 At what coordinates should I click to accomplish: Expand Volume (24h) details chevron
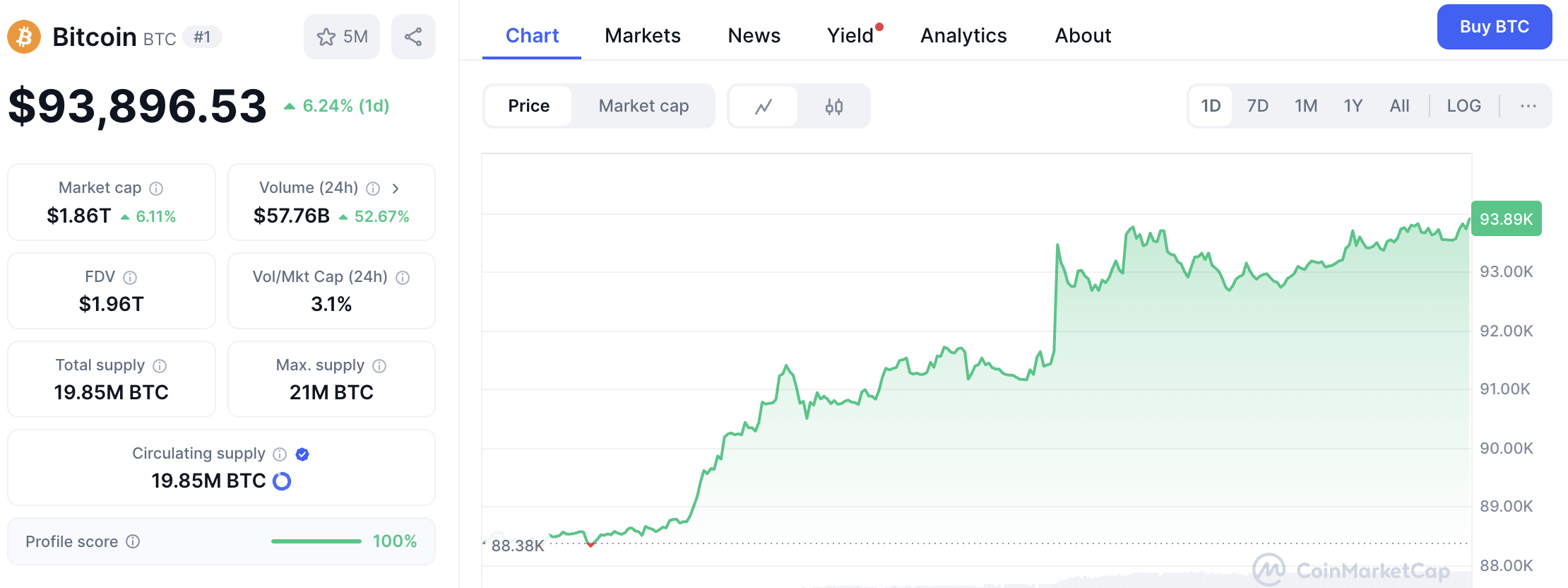tap(396, 189)
